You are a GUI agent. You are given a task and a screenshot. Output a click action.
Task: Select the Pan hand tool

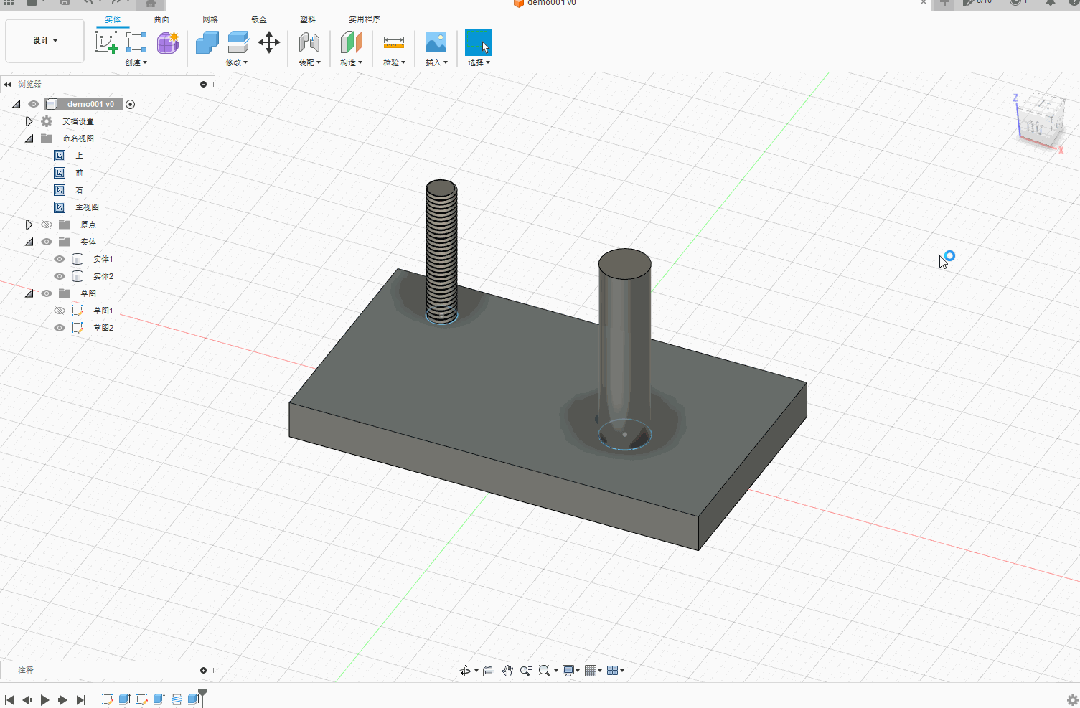pyautogui.click(x=508, y=670)
